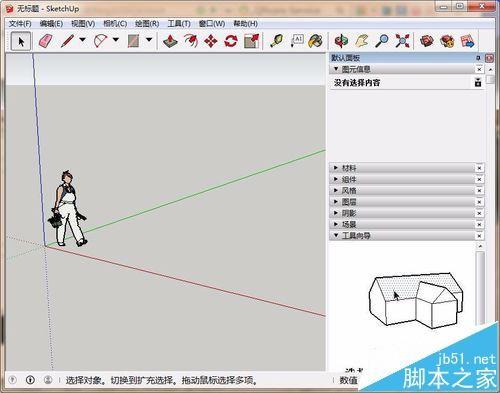Open the 工具(T) menu

[179, 24]
